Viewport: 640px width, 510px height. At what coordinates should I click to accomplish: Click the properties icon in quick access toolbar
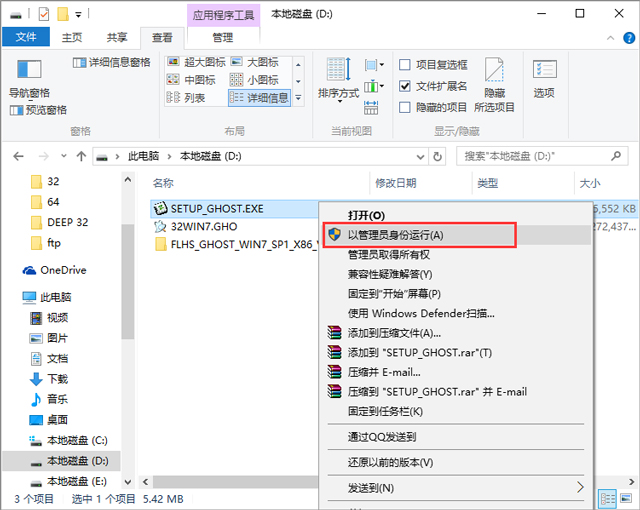[x=44, y=14]
